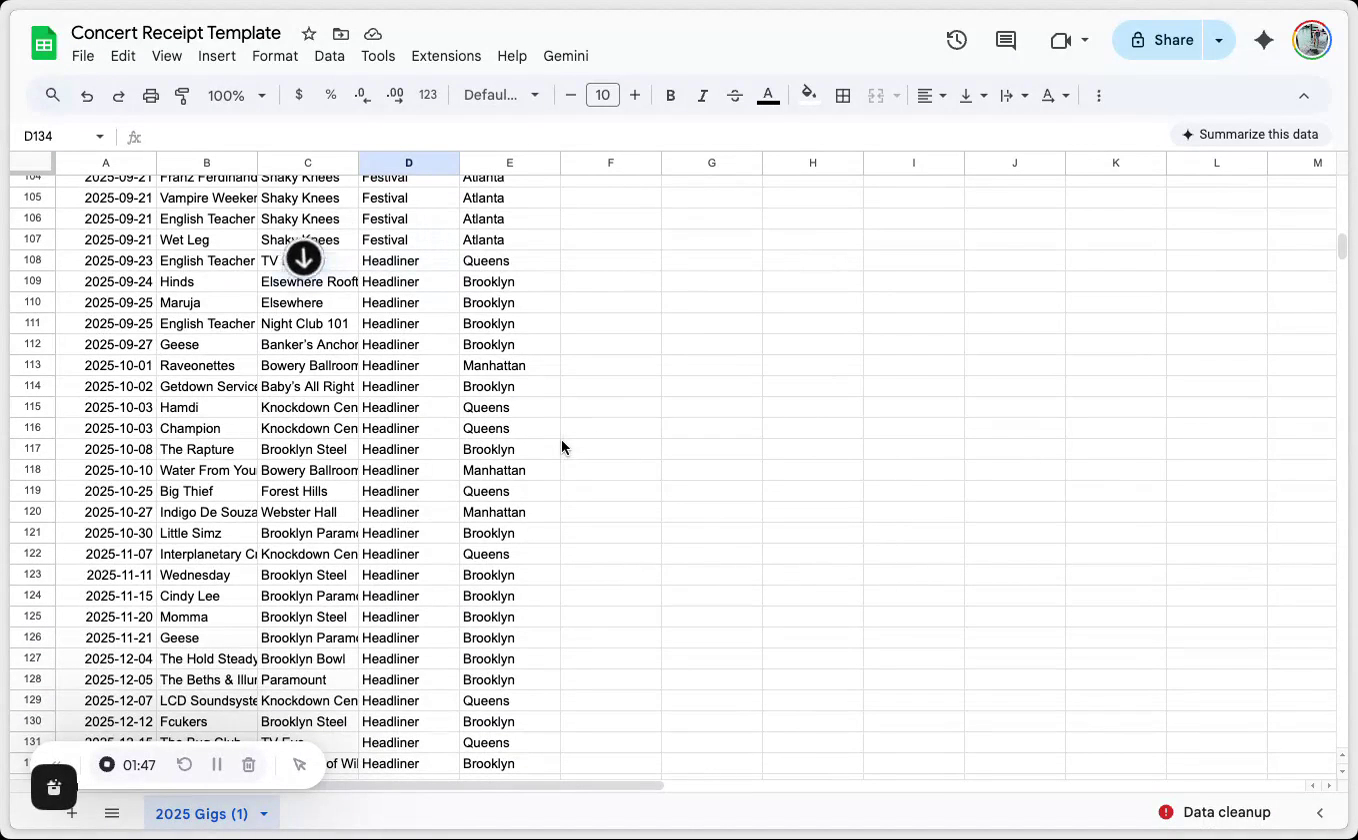Star the Concert Receipt Template document
The height and width of the screenshot is (840, 1358).
pos(309,34)
